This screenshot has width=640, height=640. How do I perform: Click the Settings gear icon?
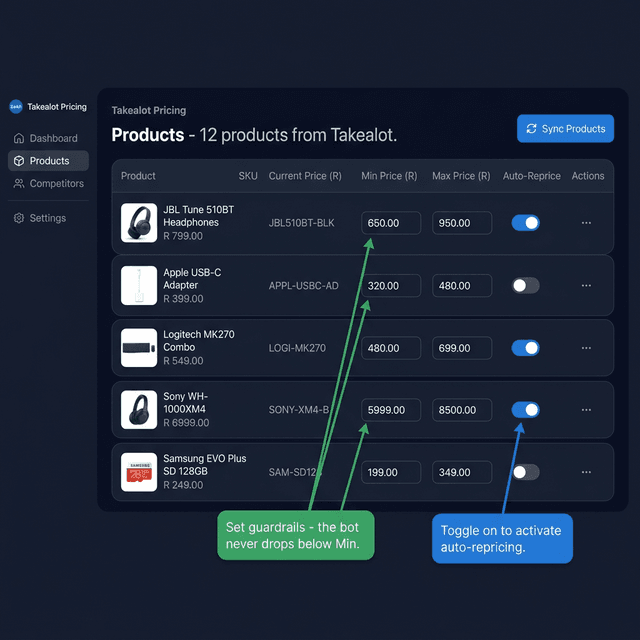coord(19,218)
